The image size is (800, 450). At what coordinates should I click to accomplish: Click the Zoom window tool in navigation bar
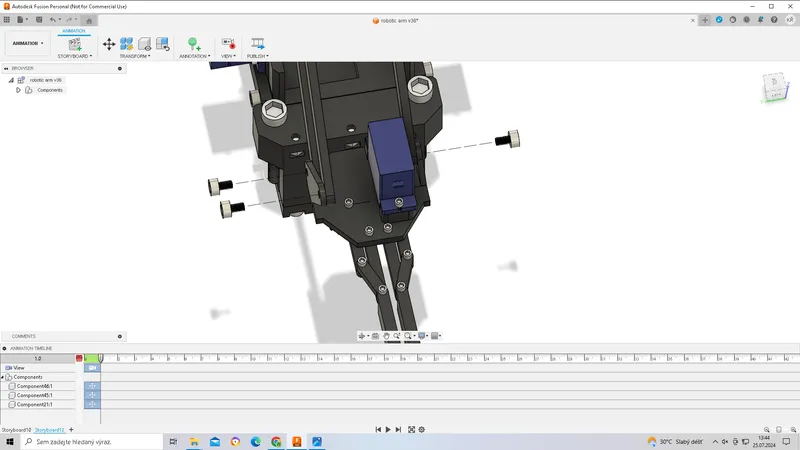(x=396, y=336)
